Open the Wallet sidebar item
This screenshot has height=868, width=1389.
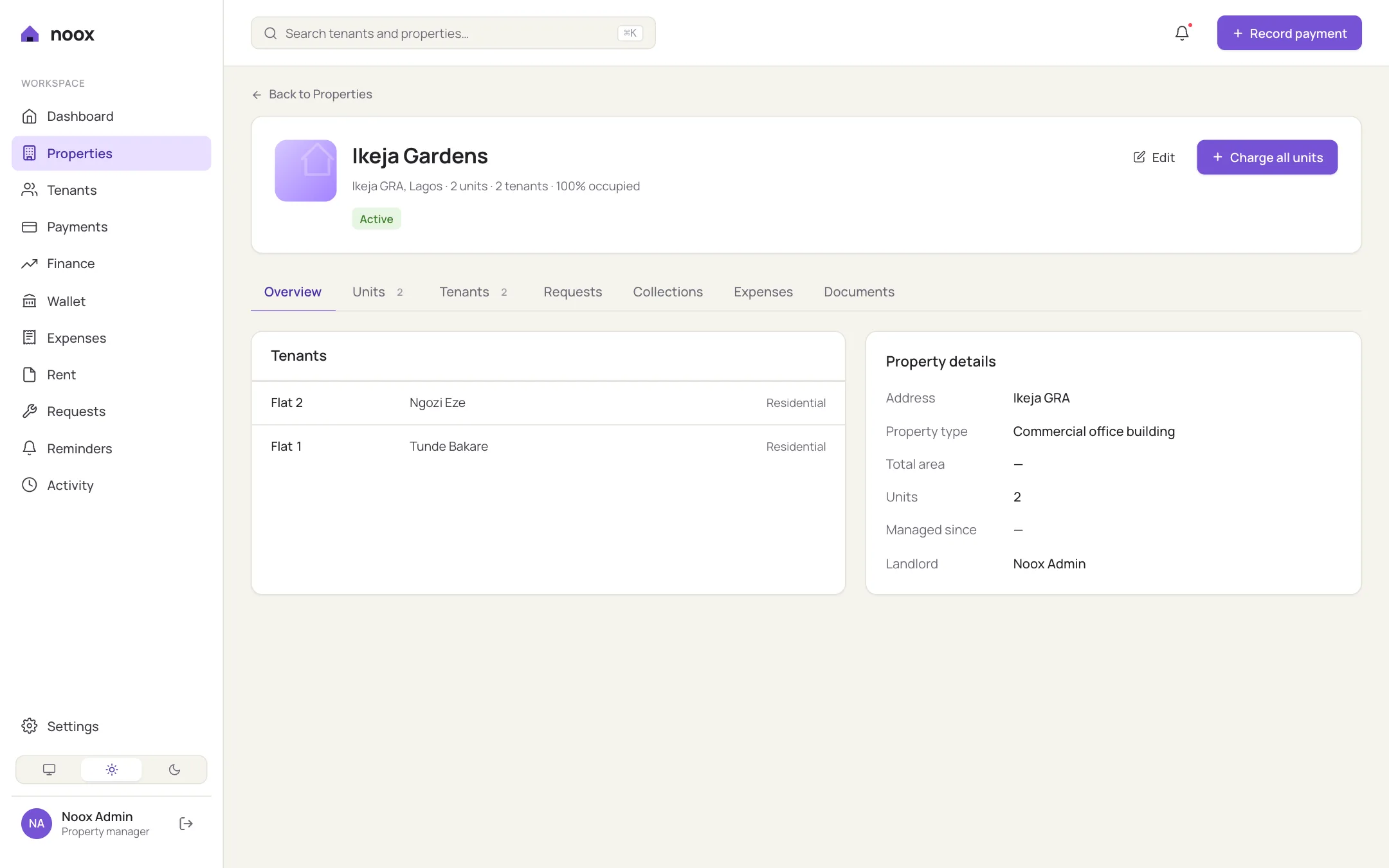(111, 301)
